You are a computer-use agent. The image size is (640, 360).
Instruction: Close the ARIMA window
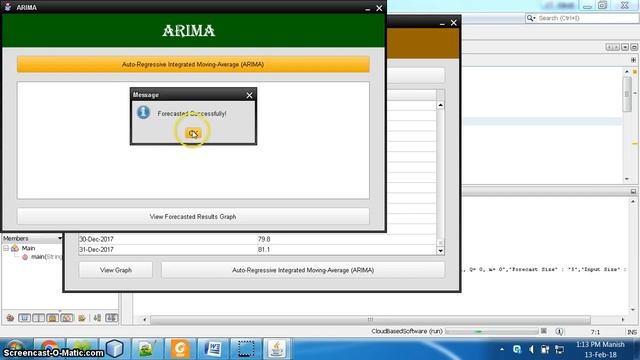coord(379,8)
